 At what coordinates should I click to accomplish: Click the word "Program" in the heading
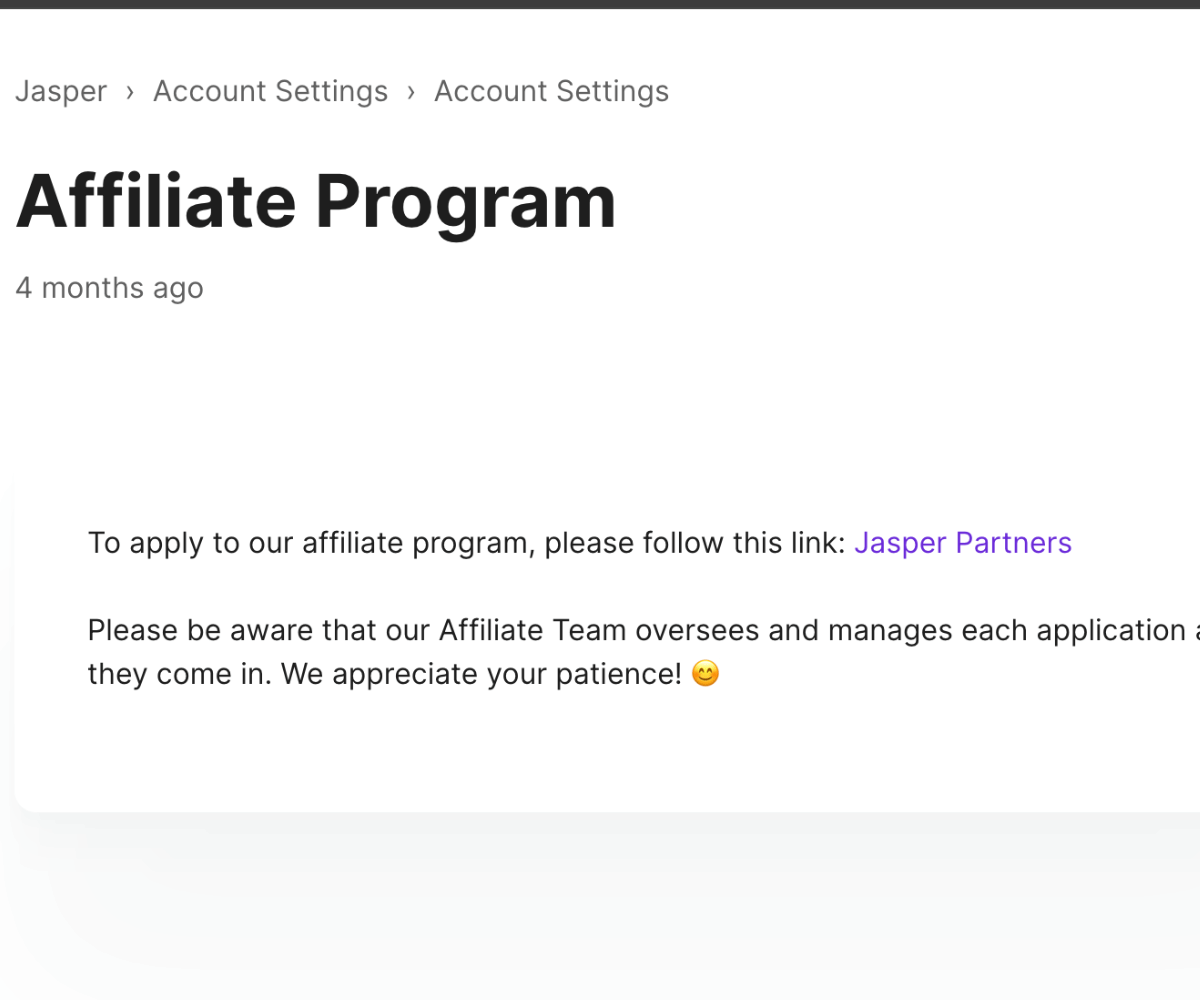pyautogui.click(x=466, y=200)
